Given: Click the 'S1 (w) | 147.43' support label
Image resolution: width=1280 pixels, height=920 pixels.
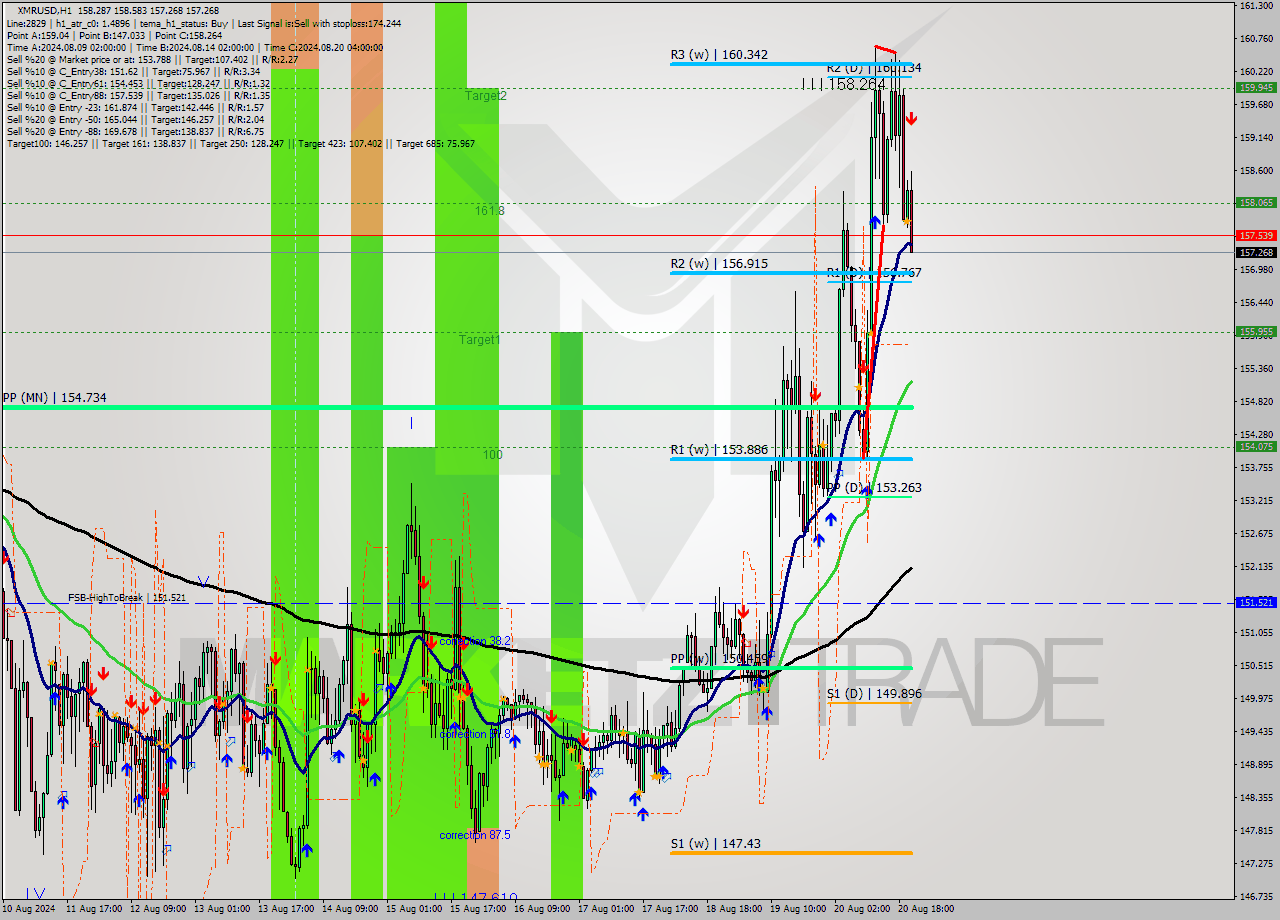Looking at the screenshot, I should point(715,844).
